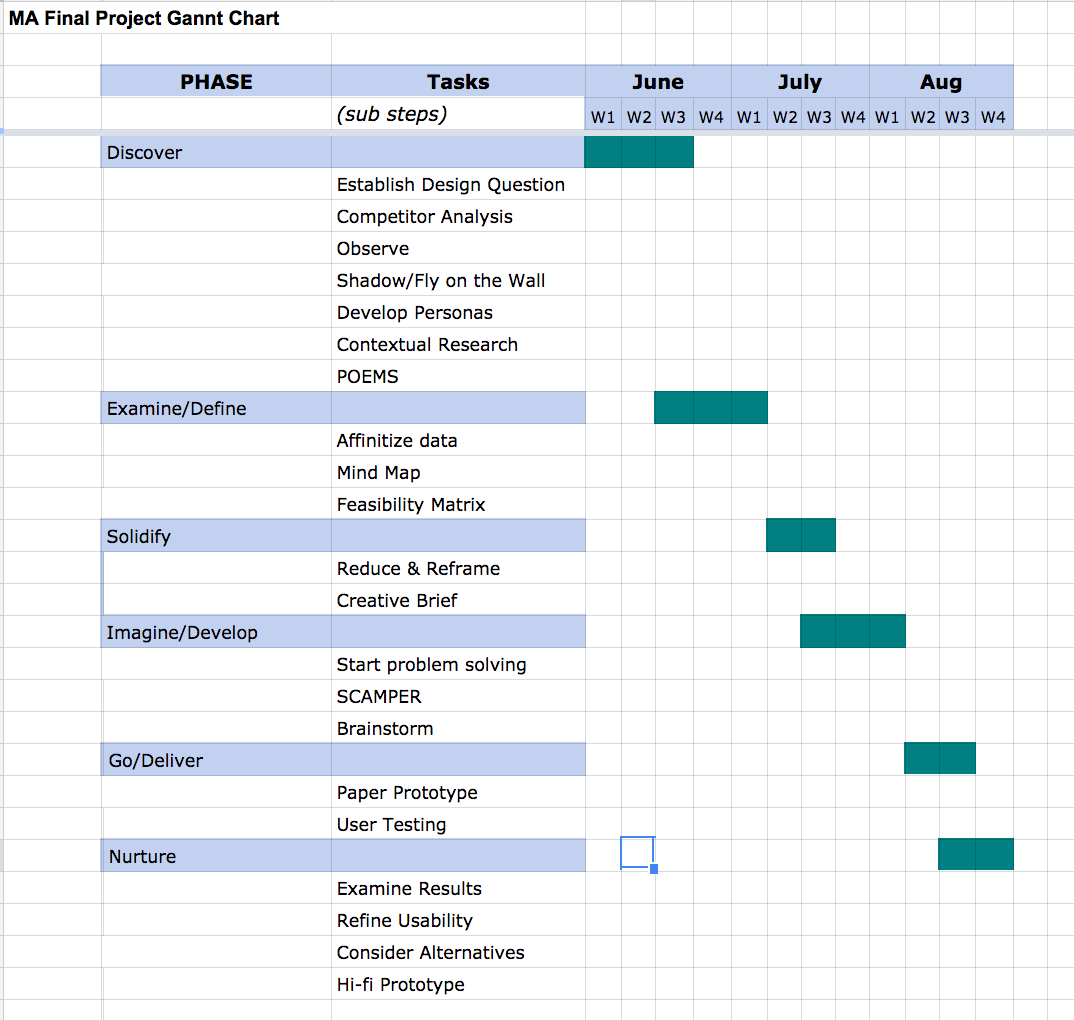The image size is (1074, 1020).
Task: Select 'Refine Usability' task cell
Action: click(458, 920)
